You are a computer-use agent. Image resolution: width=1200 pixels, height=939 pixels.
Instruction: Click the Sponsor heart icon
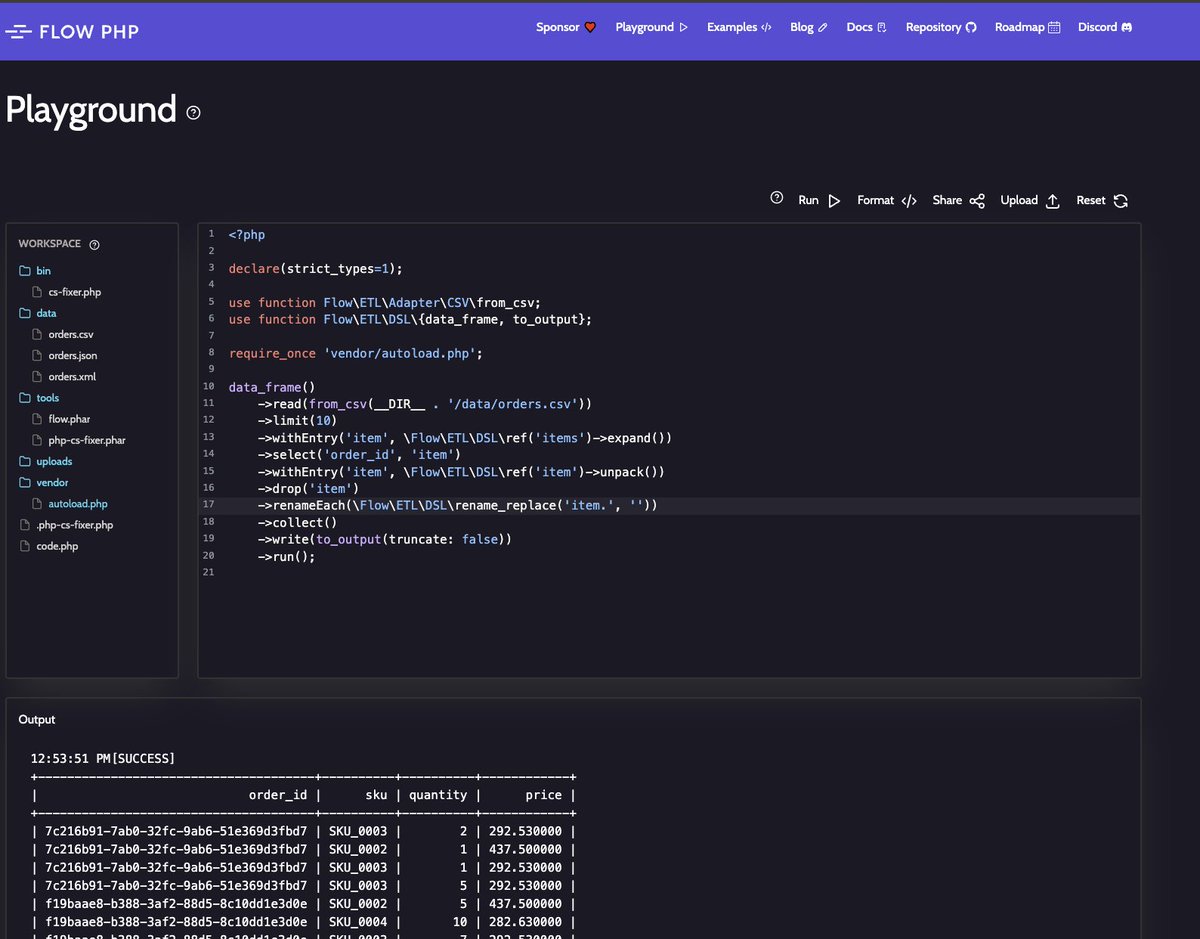point(589,27)
